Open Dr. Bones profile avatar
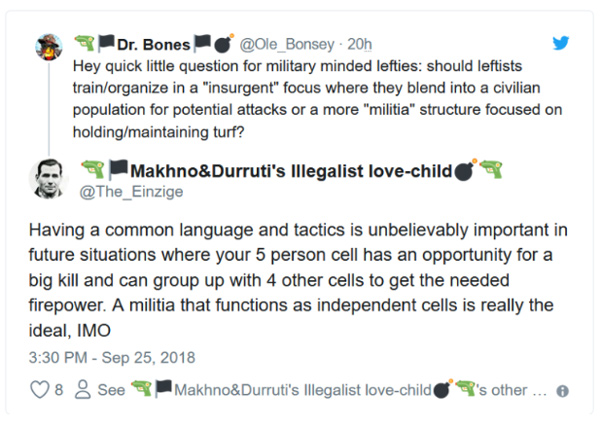 pos(47,47)
